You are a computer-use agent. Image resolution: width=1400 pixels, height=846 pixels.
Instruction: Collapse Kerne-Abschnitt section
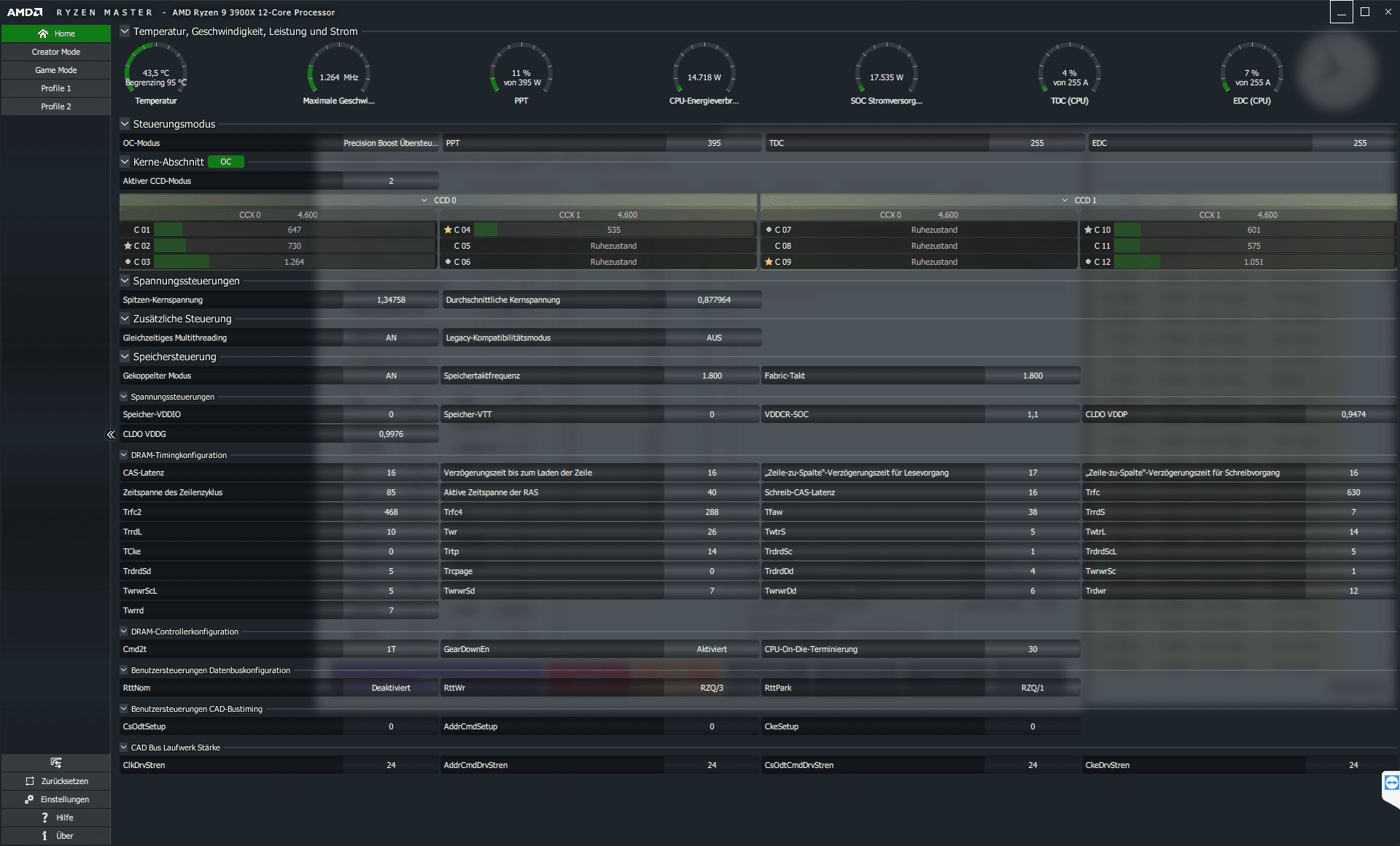[125, 162]
